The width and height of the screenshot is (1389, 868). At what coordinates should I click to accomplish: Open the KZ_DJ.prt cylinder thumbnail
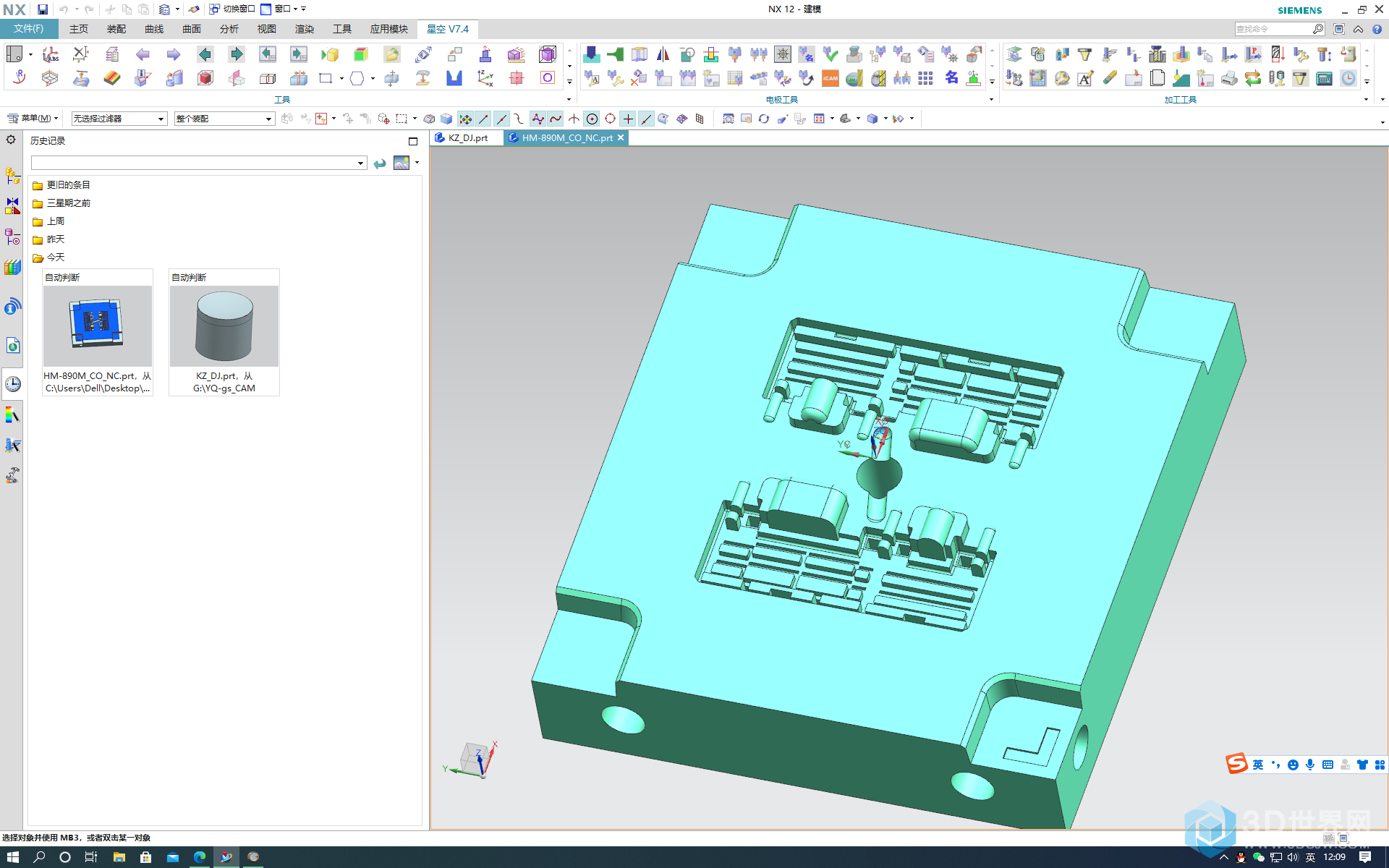224,333
